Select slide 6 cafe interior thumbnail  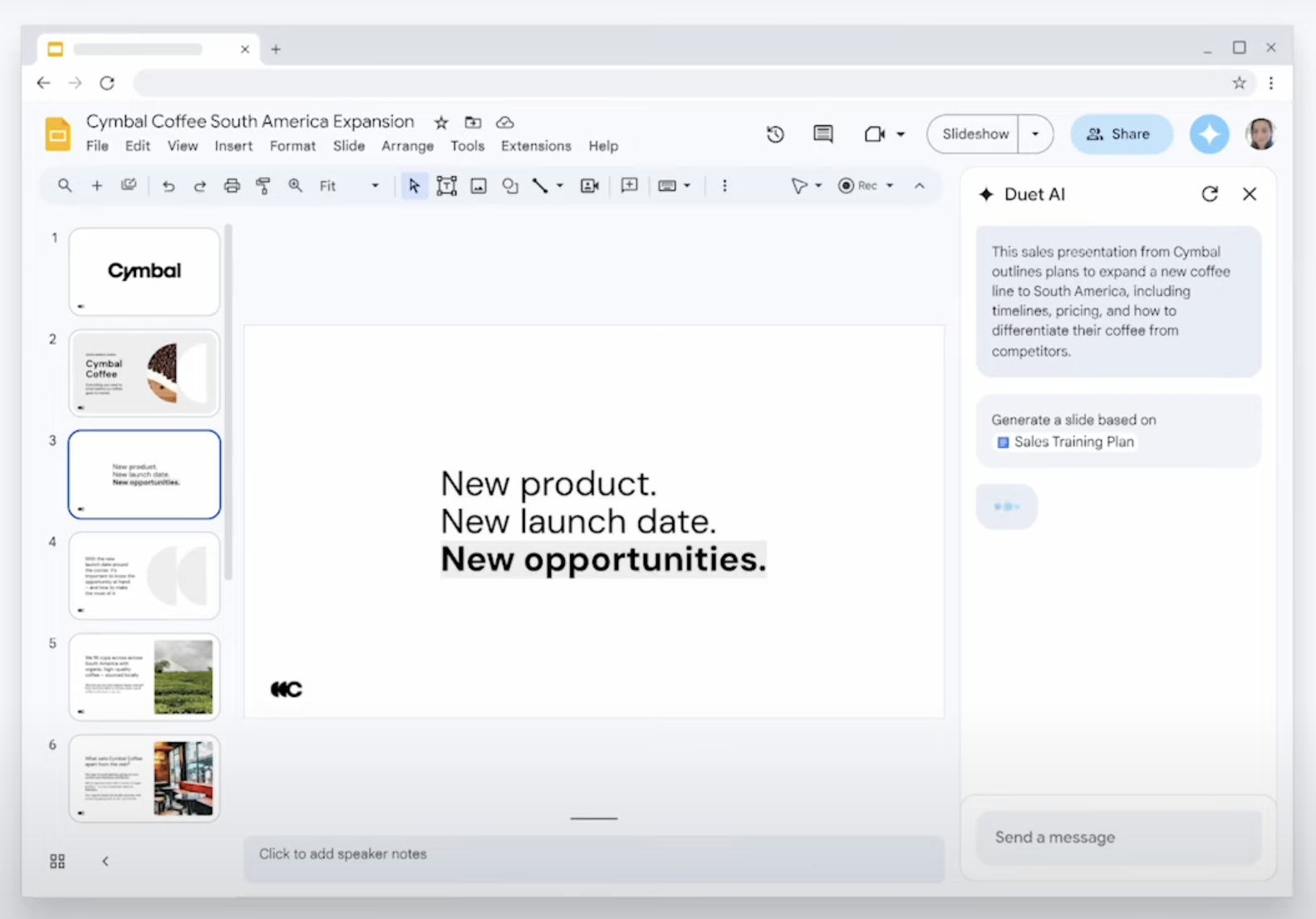pos(145,779)
